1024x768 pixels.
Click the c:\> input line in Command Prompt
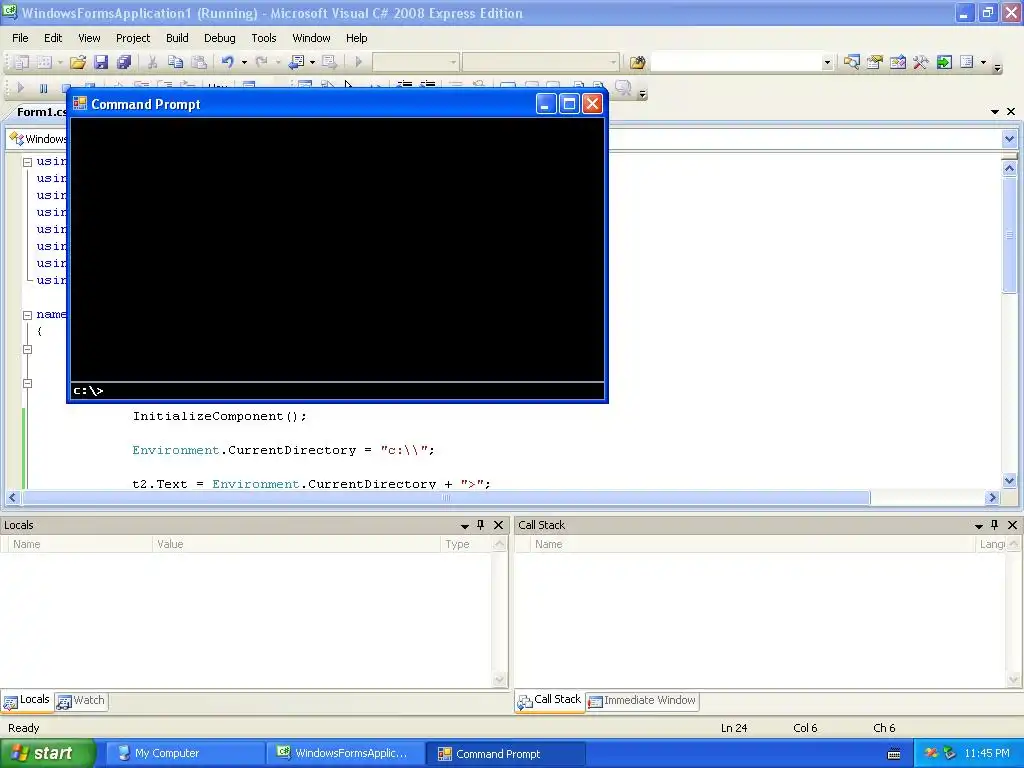click(x=337, y=391)
